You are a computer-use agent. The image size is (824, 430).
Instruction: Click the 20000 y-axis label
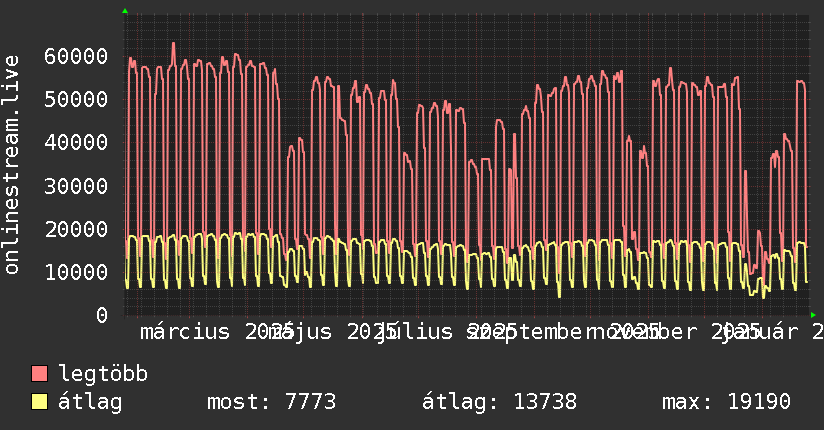76,229
